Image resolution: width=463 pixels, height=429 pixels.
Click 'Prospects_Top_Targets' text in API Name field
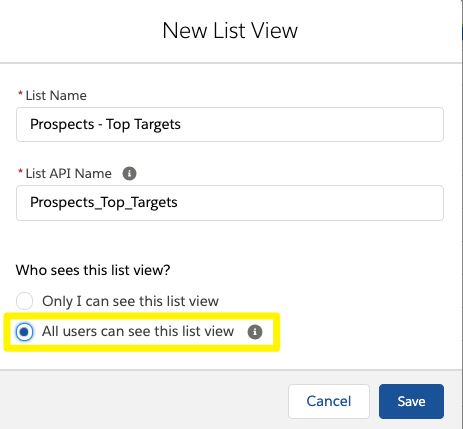pyautogui.click(x=104, y=203)
